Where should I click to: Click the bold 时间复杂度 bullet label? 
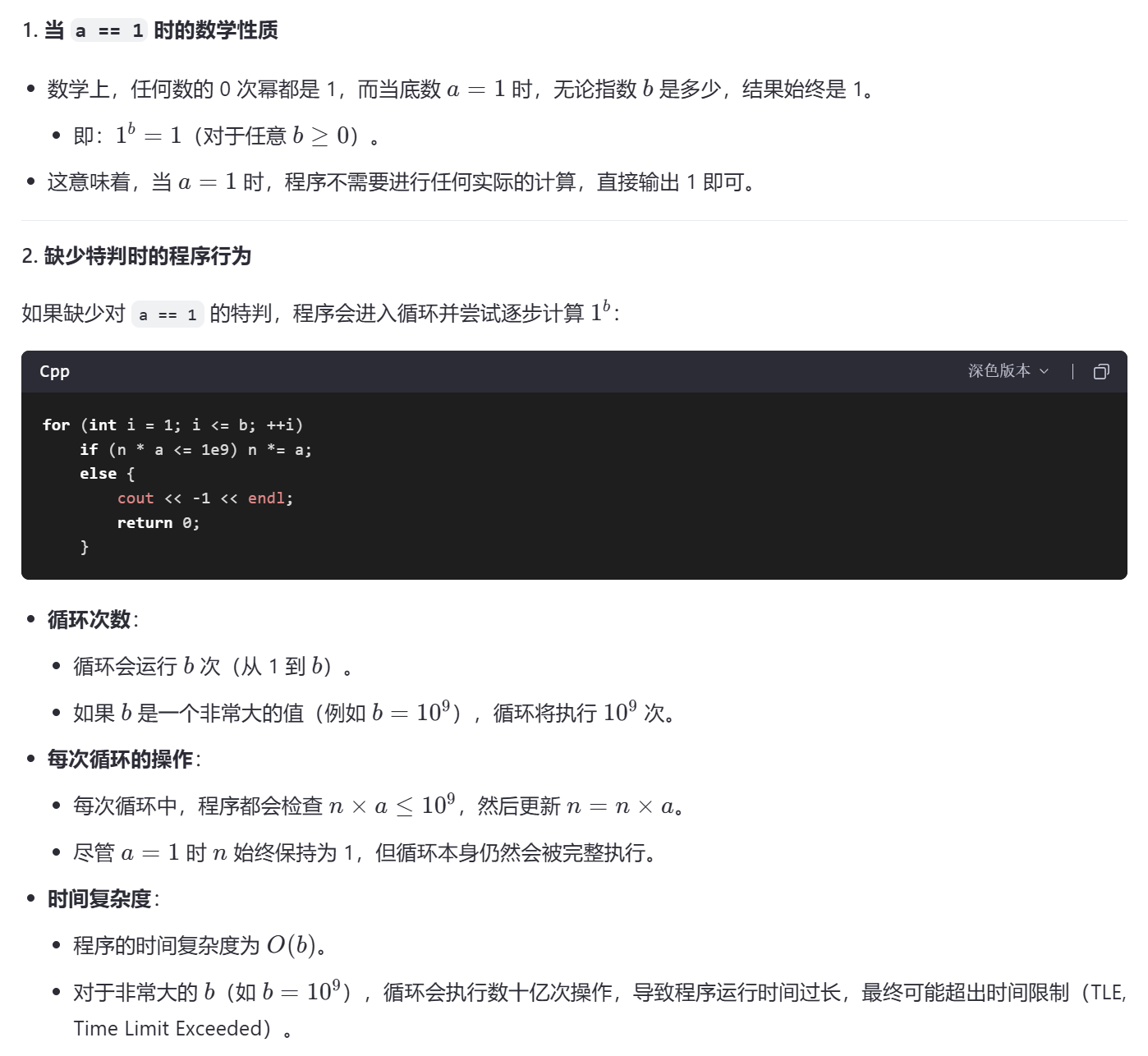[99, 899]
